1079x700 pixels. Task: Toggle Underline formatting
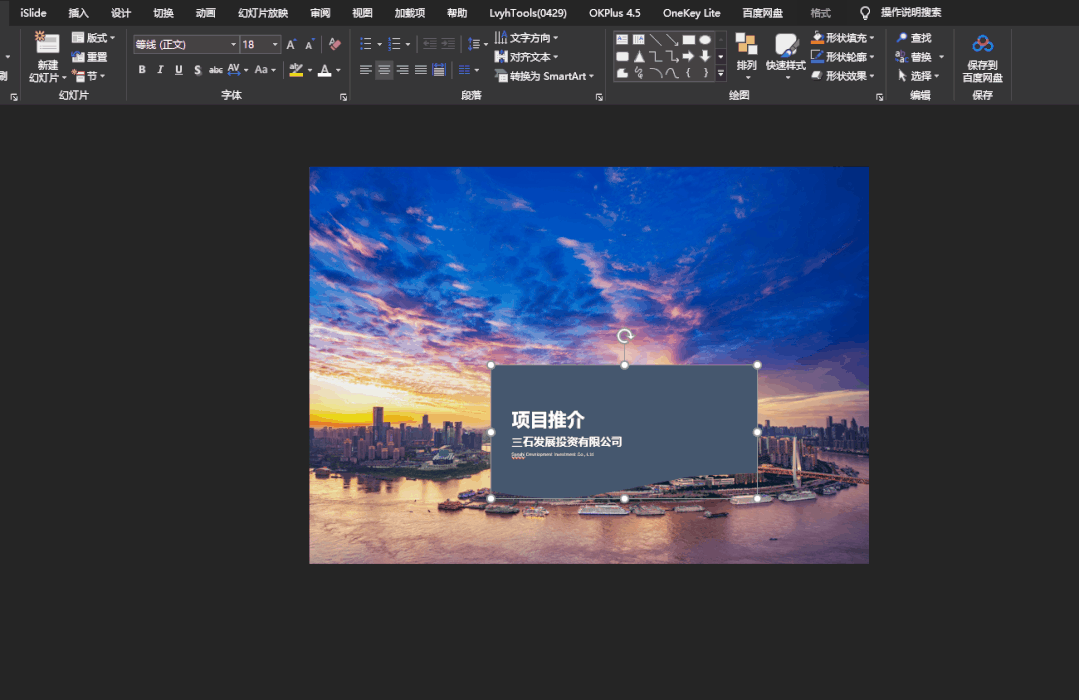click(x=179, y=70)
